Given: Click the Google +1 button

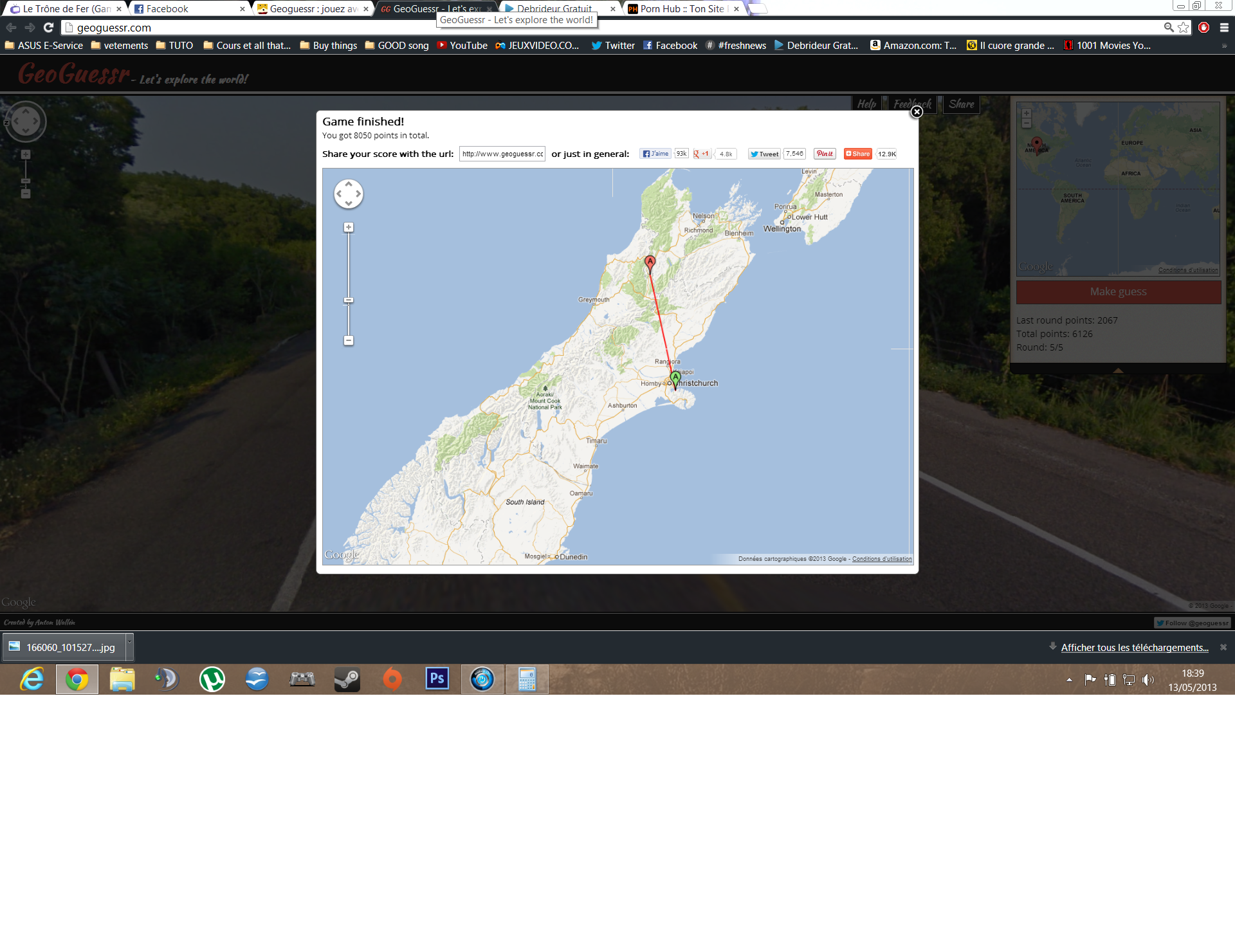Looking at the screenshot, I should coord(701,154).
